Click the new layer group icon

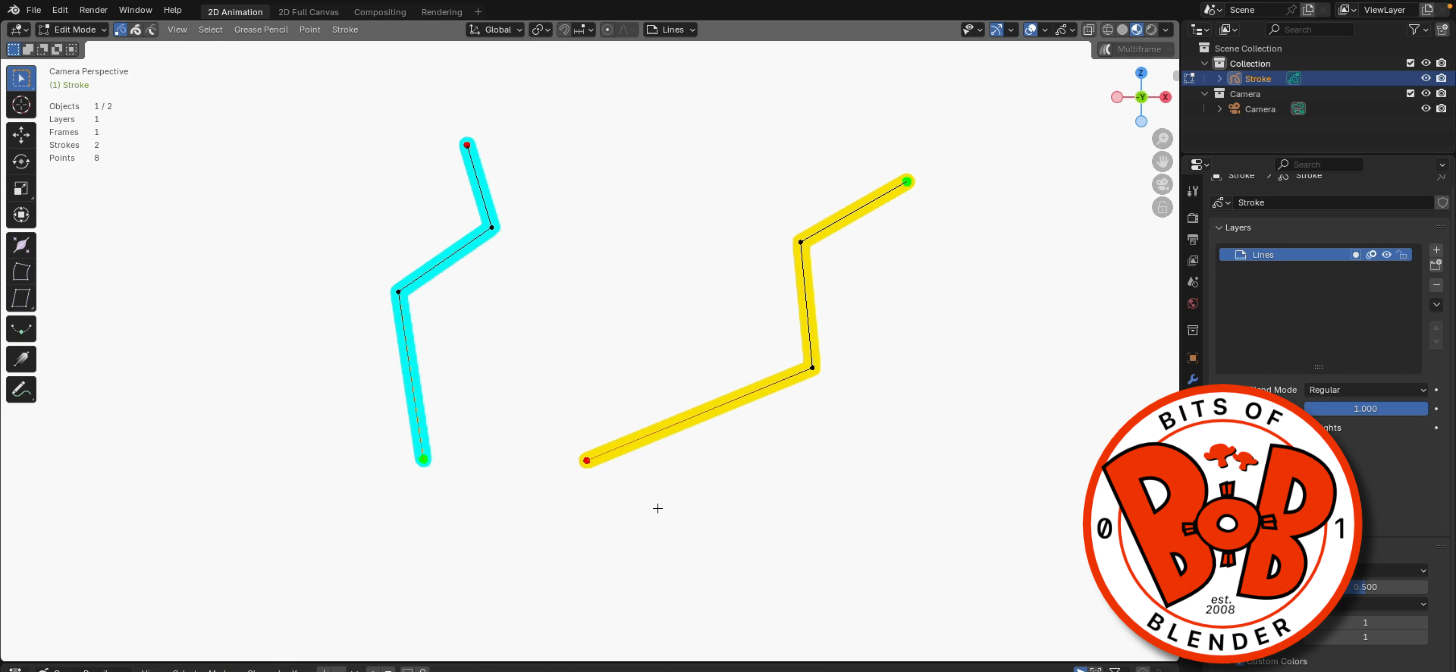tap(1436, 265)
